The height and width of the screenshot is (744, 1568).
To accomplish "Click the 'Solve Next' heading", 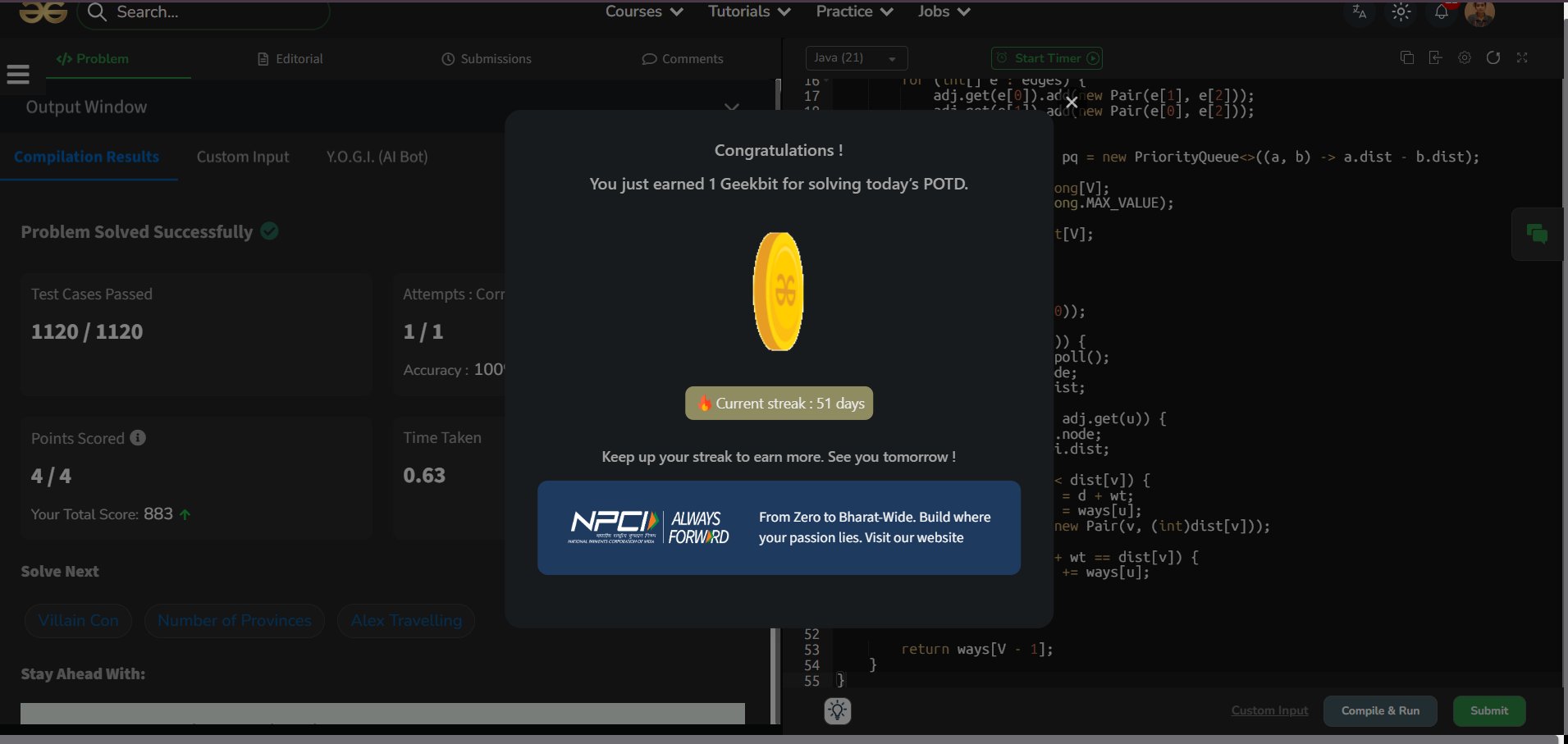I will click(x=60, y=572).
